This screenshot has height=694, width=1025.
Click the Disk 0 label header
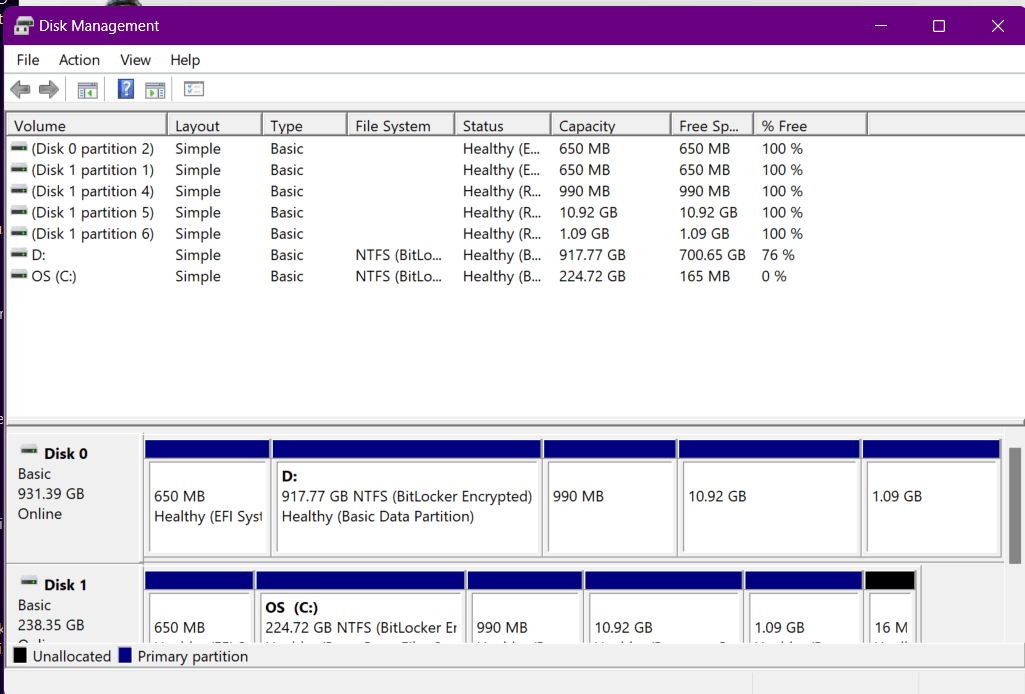pos(65,454)
